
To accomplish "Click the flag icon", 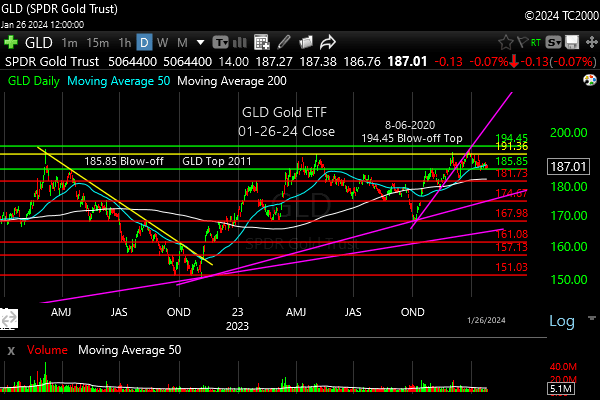I will tap(522, 42).
